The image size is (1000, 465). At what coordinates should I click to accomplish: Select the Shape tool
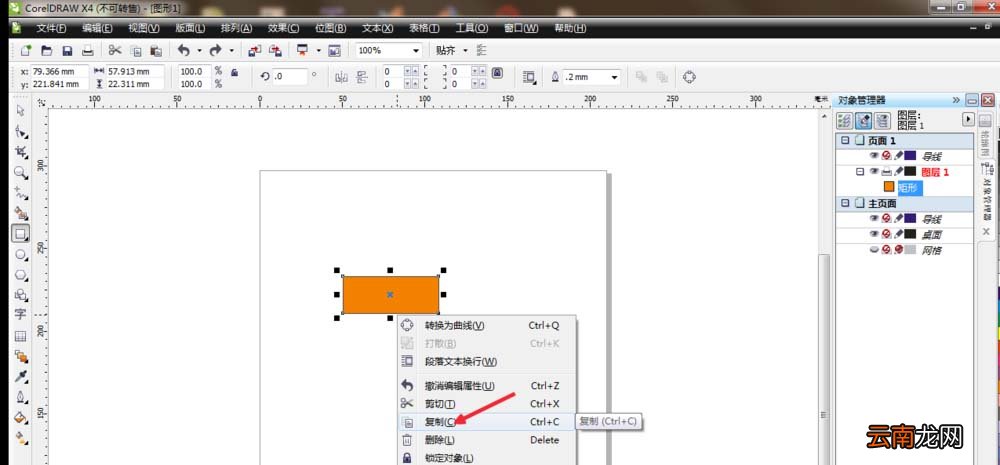pyautogui.click(x=20, y=132)
